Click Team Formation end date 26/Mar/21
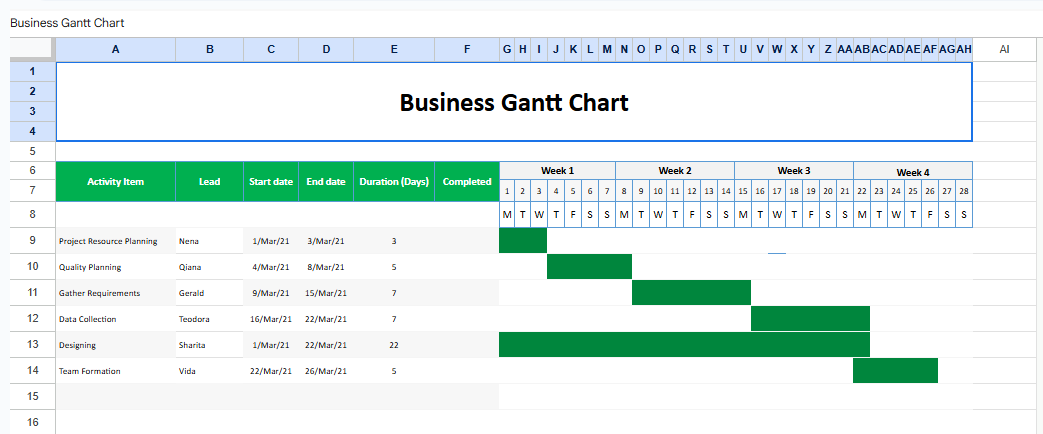Image resolution: width=1043 pixels, height=434 pixels. point(326,371)
